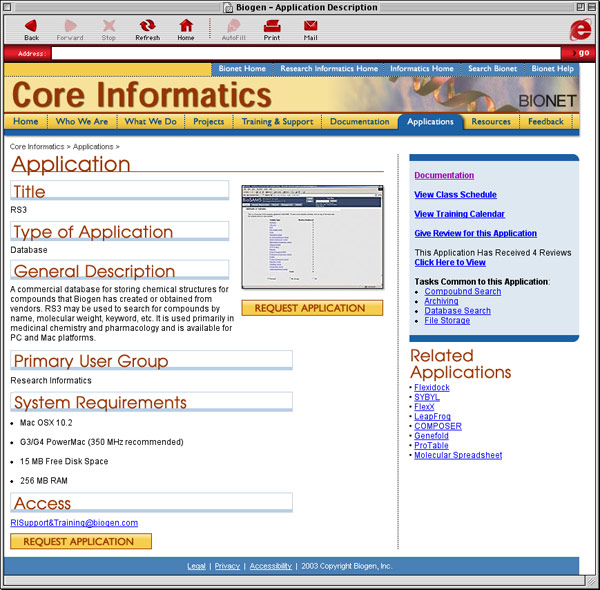The image size is (600, 590).
Task: Open COMPOSER related application
Action: click(x=438, y=426)
